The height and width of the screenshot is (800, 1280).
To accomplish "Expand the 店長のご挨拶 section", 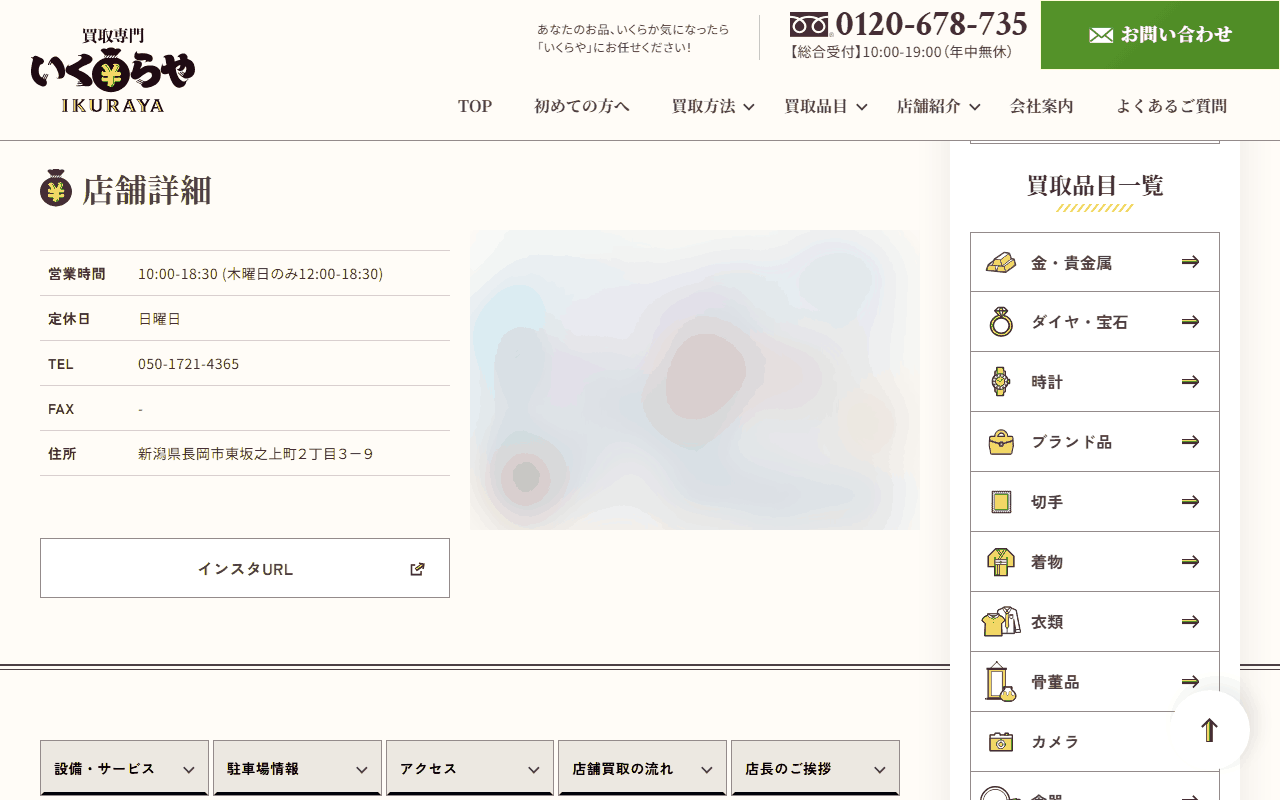I will 815,768.
